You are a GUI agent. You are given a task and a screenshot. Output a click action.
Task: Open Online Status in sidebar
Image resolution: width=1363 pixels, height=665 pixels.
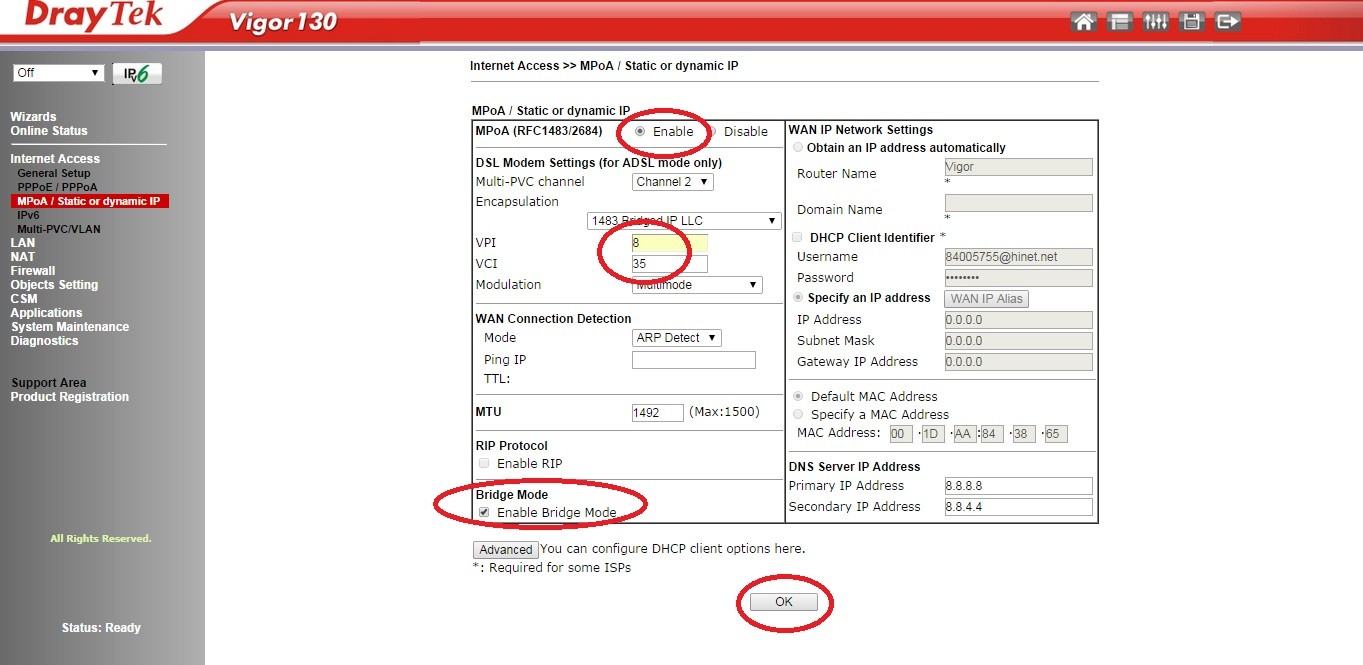(49, 131)
